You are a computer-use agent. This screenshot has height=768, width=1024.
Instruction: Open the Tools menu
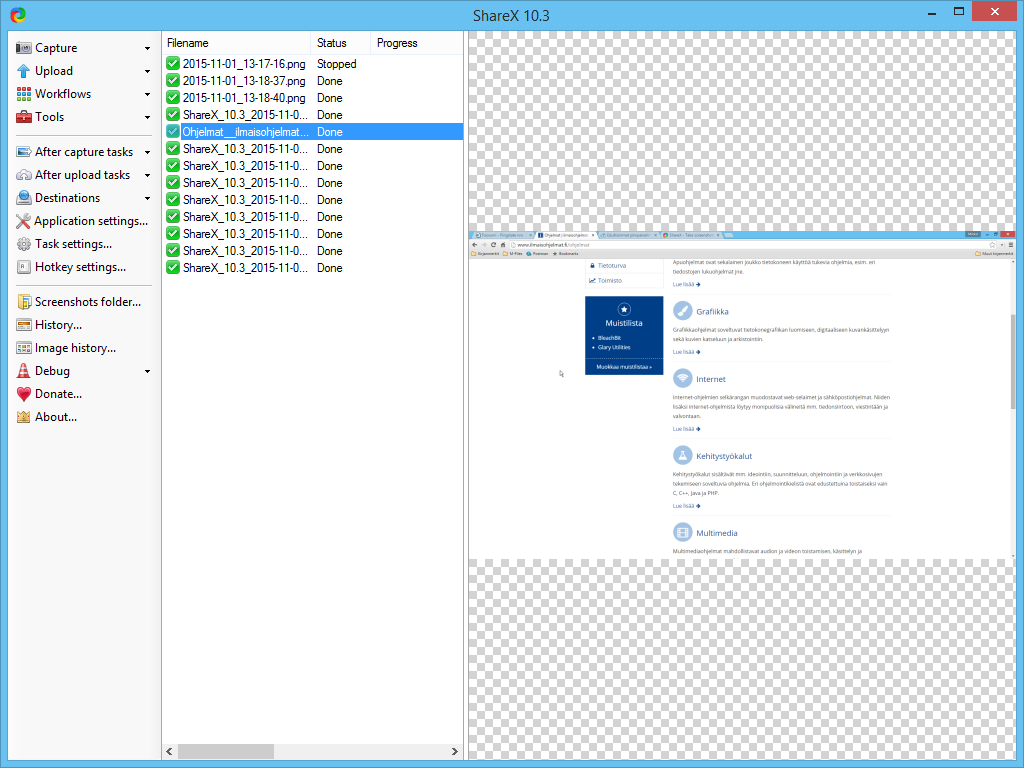pos(84,117)
